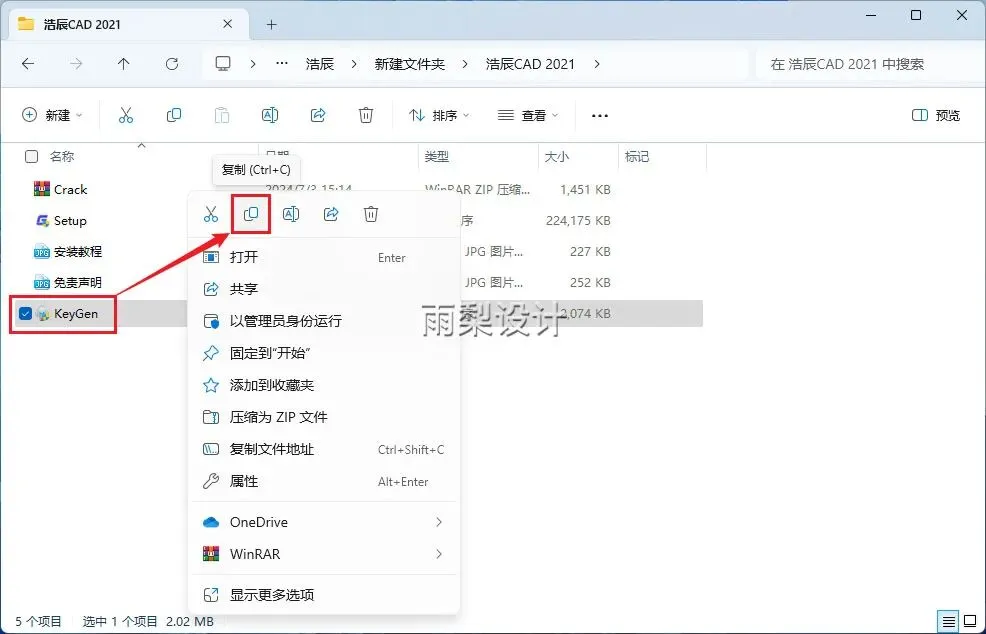Image resolution: width=986 pixels, height=634 pixels.
Task: Click the 1,451 KB size value
Action: click(585, 189)
